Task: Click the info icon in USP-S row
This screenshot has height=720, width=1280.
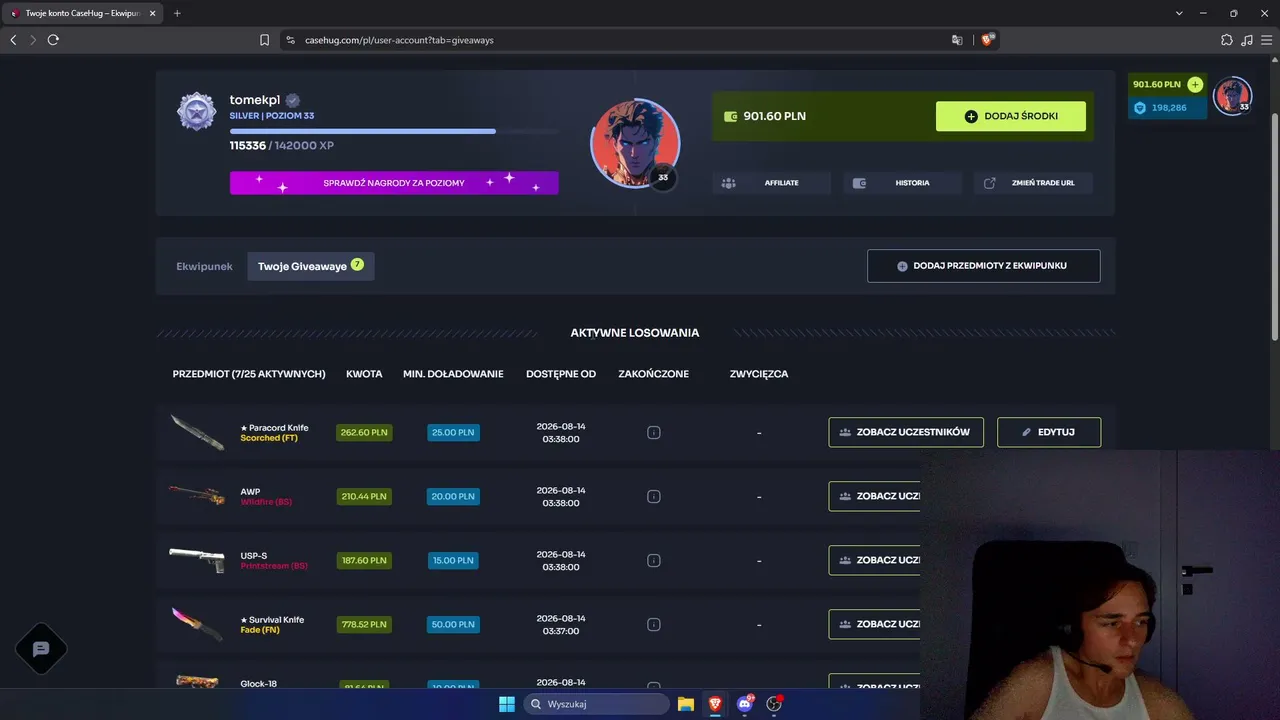Action: click(654, 561)
